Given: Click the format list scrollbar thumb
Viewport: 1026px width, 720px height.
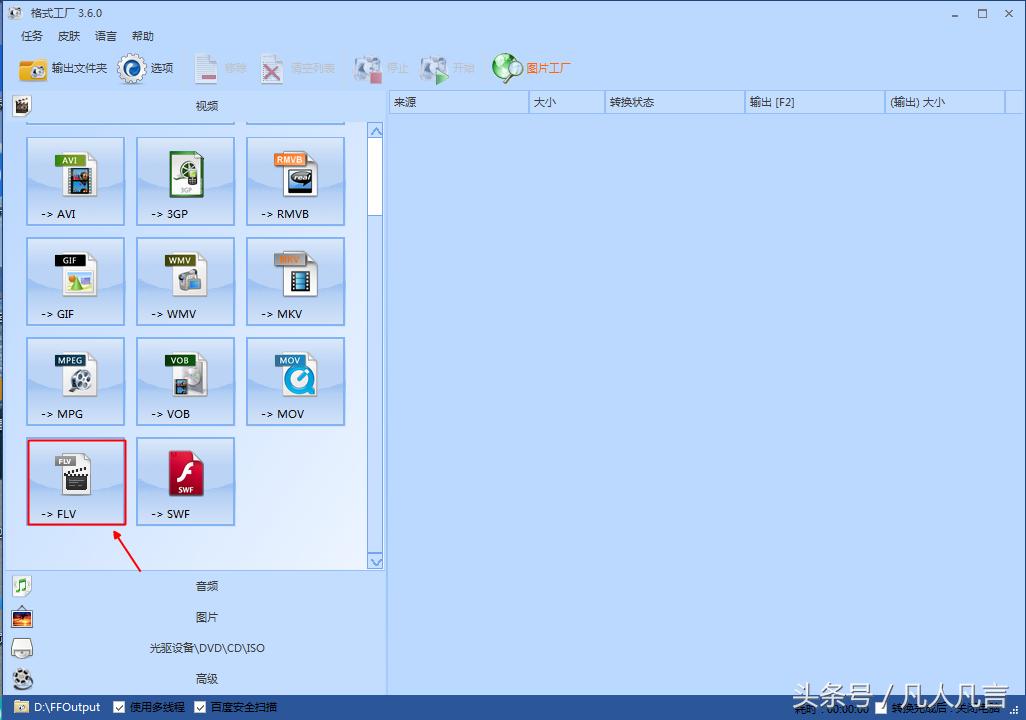Looking at the screenshot, I should (x=376, y=177).
